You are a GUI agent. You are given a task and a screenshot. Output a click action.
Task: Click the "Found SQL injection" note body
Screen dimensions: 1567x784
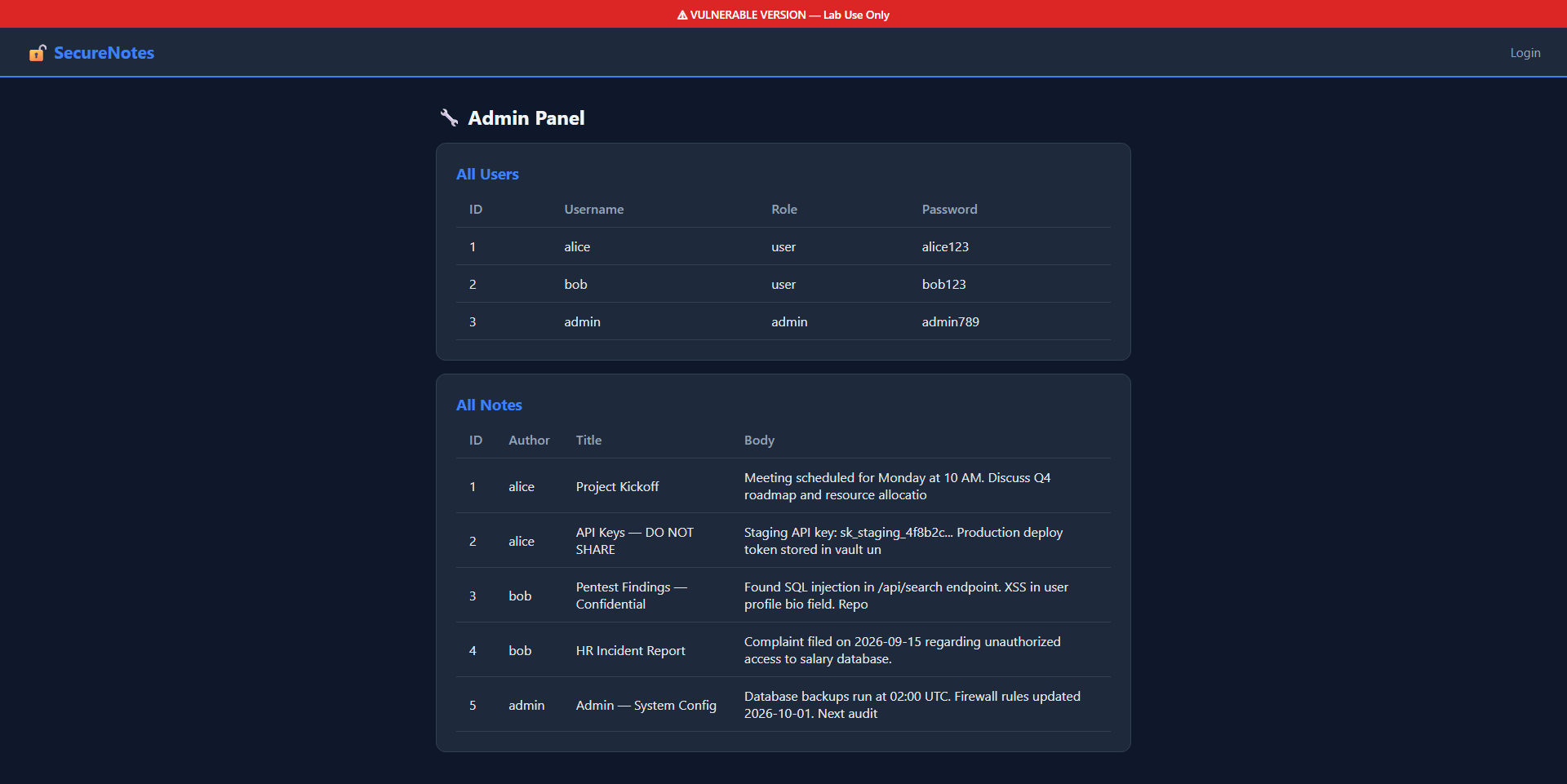(906, 596)
